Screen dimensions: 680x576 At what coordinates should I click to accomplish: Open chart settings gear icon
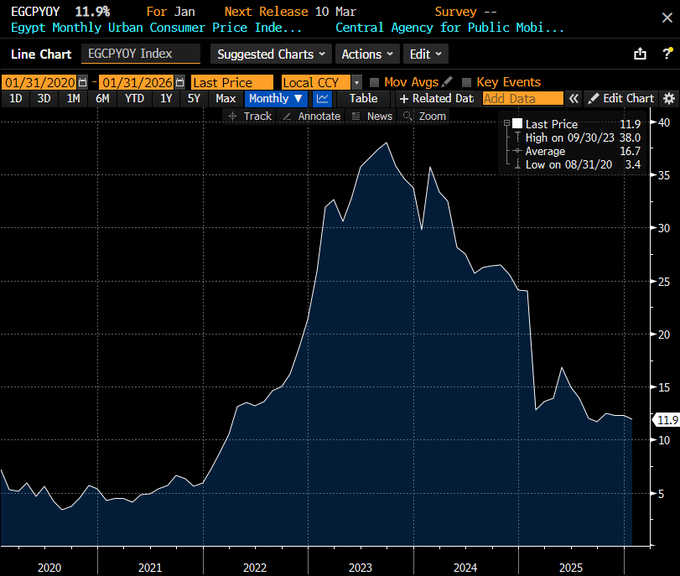[669, 98]
